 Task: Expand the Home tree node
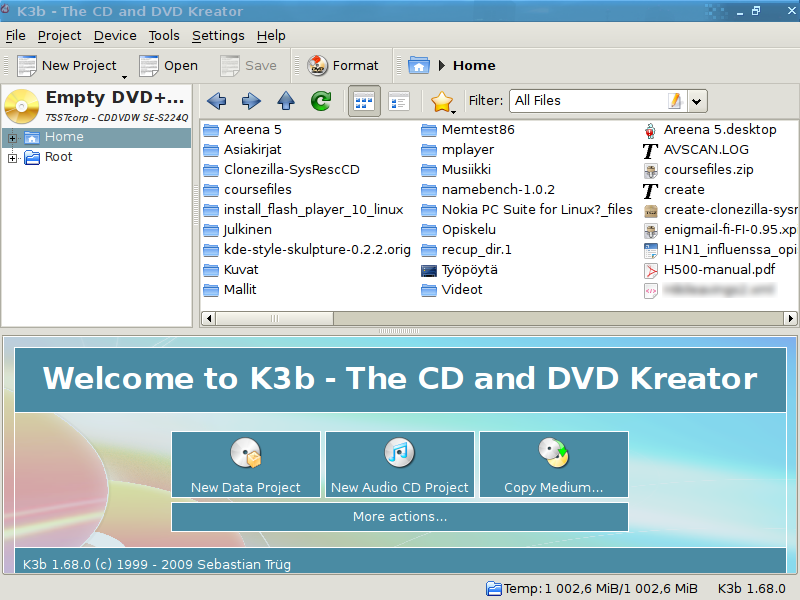[x=12, y=138]
